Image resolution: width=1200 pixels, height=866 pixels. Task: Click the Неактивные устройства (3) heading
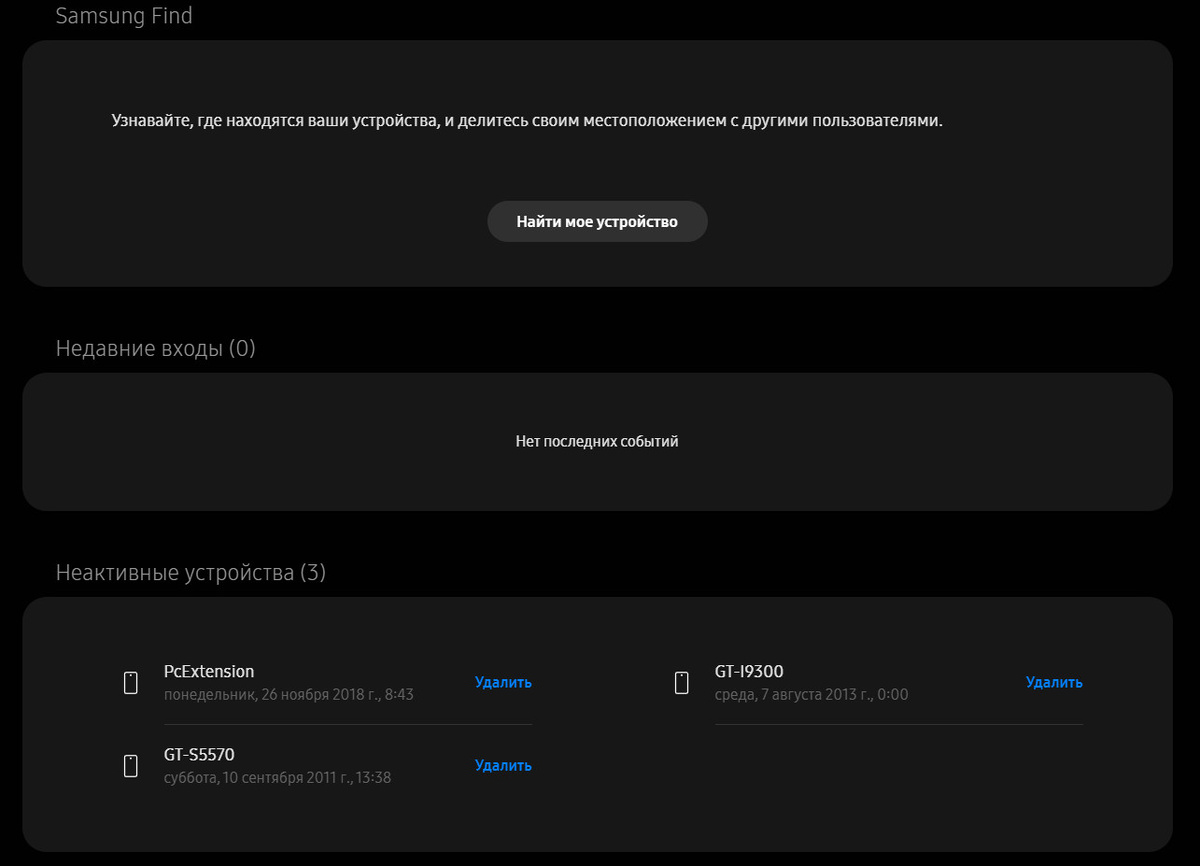(191, 572)
